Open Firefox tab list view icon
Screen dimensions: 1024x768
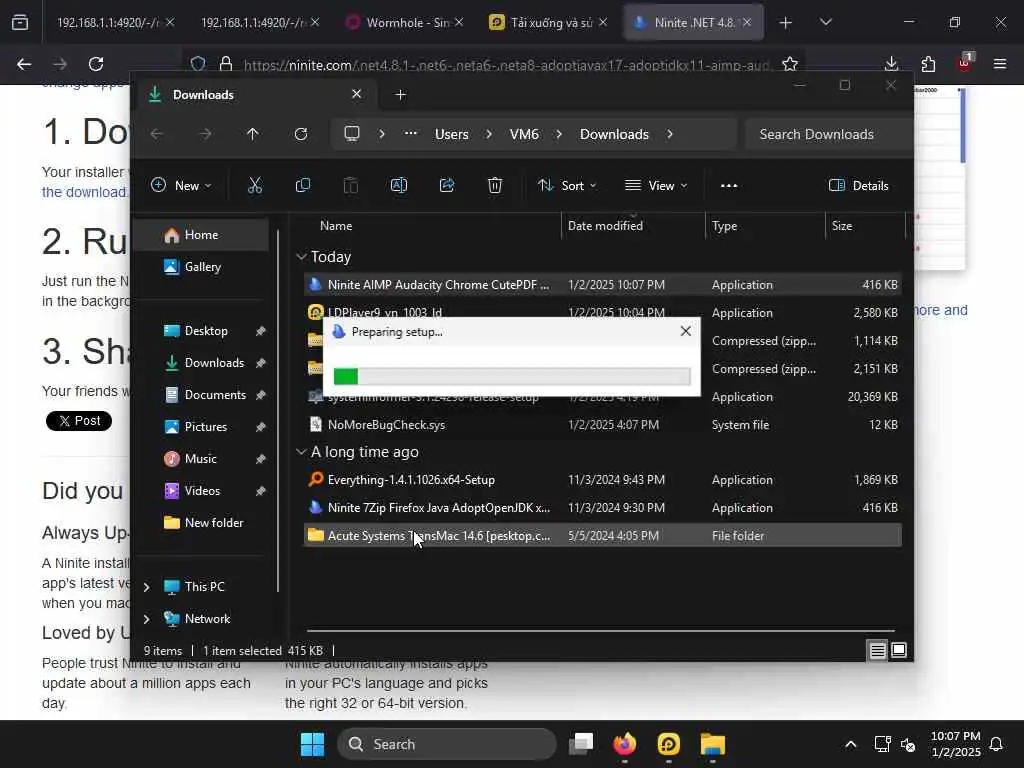pyautogui.click(x=20, y=23)
